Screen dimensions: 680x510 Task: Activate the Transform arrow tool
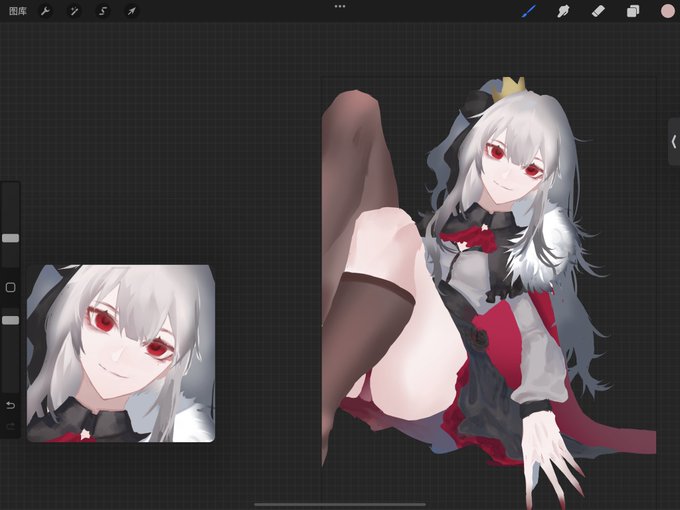pyautogui.click(x=131, y=11)
